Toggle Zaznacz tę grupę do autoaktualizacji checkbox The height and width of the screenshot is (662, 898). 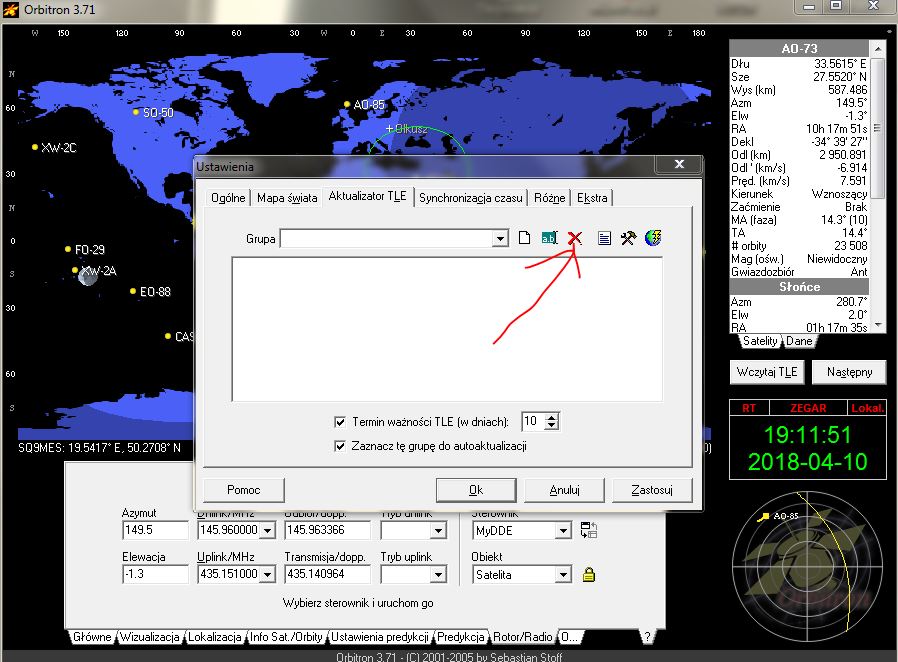340,446
